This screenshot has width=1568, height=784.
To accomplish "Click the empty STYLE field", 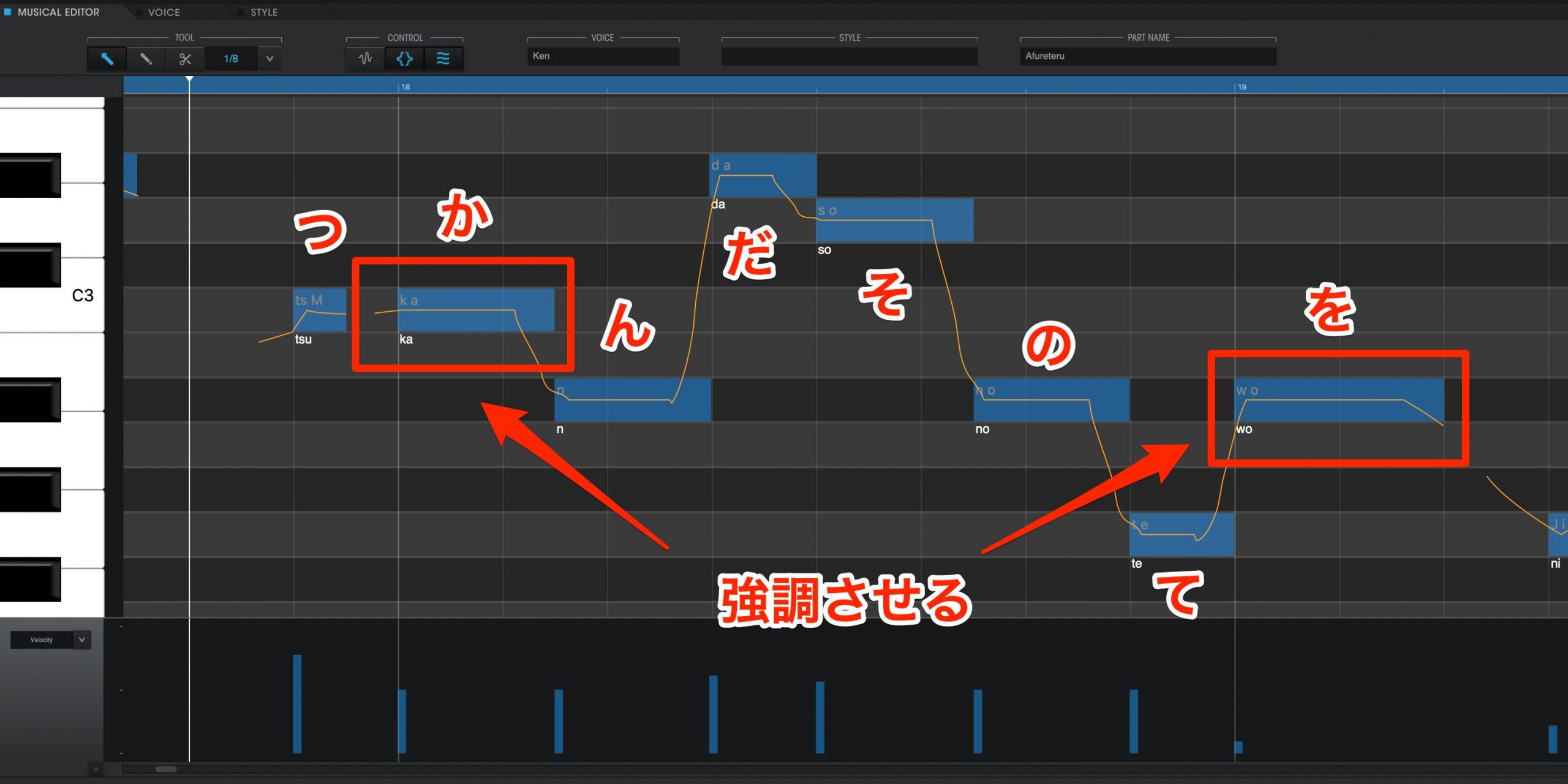I will coord(850,56).
